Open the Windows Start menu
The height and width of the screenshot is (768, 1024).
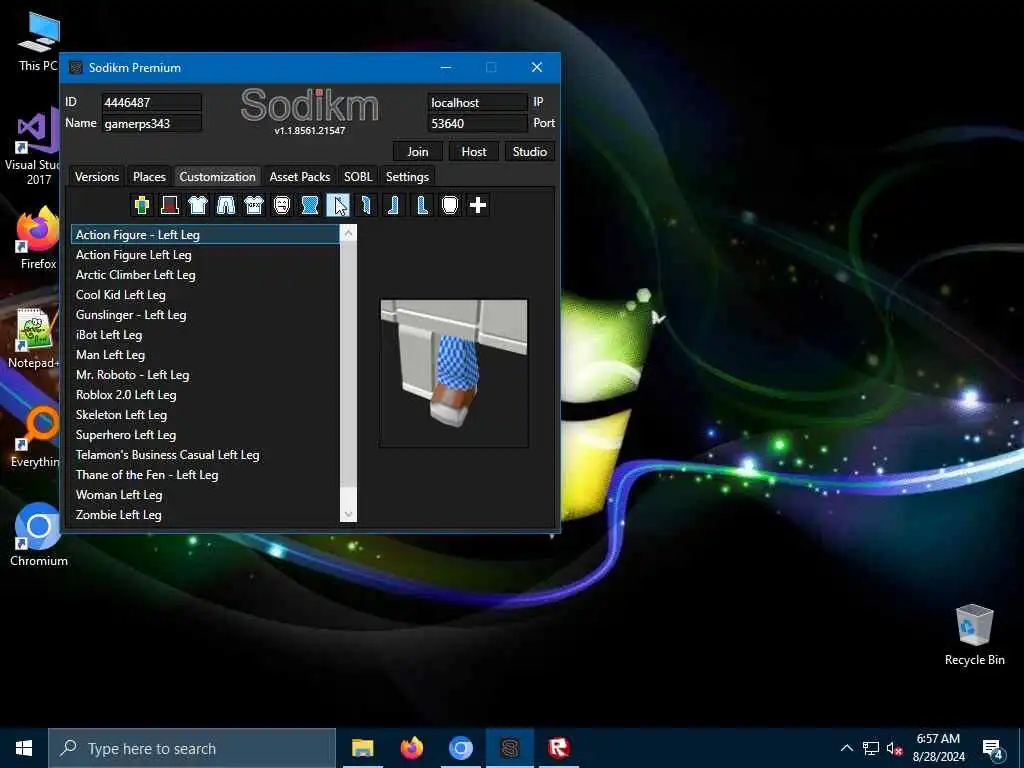pyautogui.click(x=24, y=748)
